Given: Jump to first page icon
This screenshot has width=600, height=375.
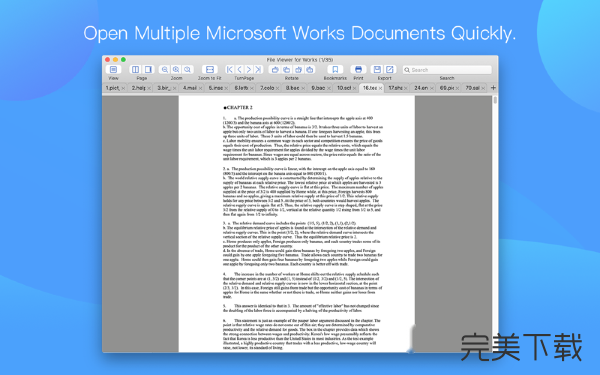Looking at the screenshot, I should tap(230, 69).
